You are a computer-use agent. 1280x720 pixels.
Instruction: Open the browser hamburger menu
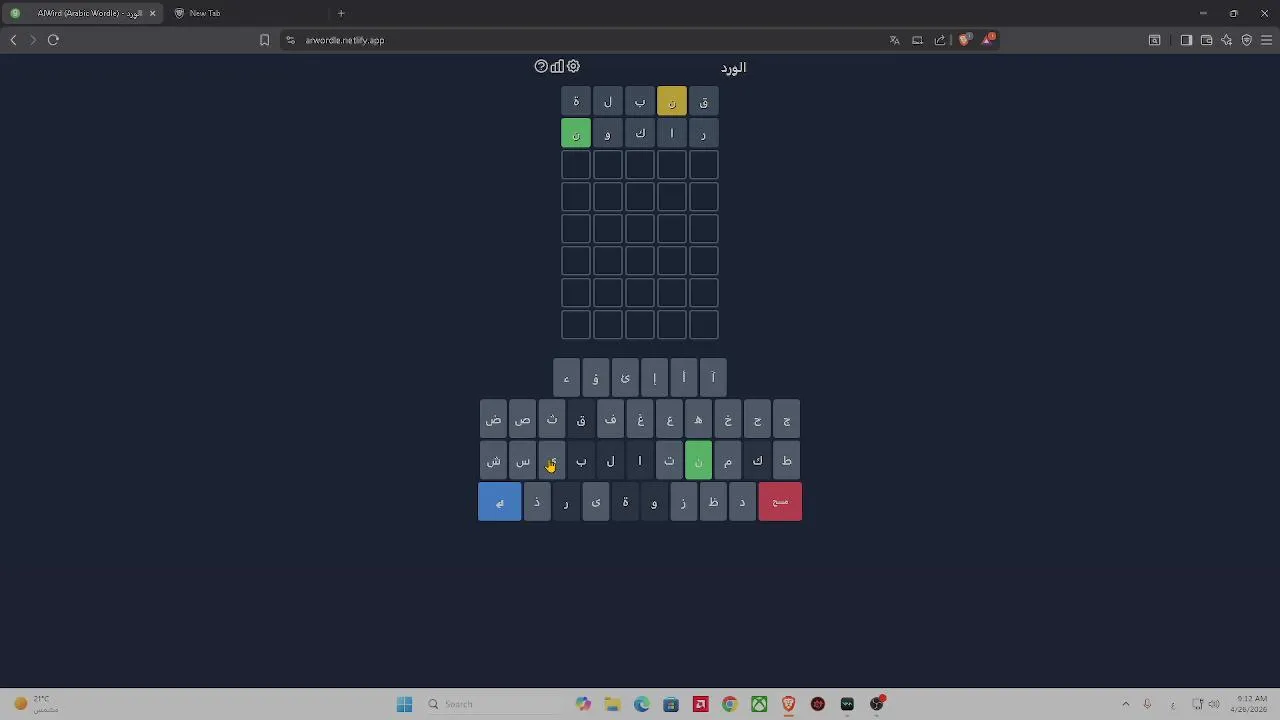[x=1266, y=40]
